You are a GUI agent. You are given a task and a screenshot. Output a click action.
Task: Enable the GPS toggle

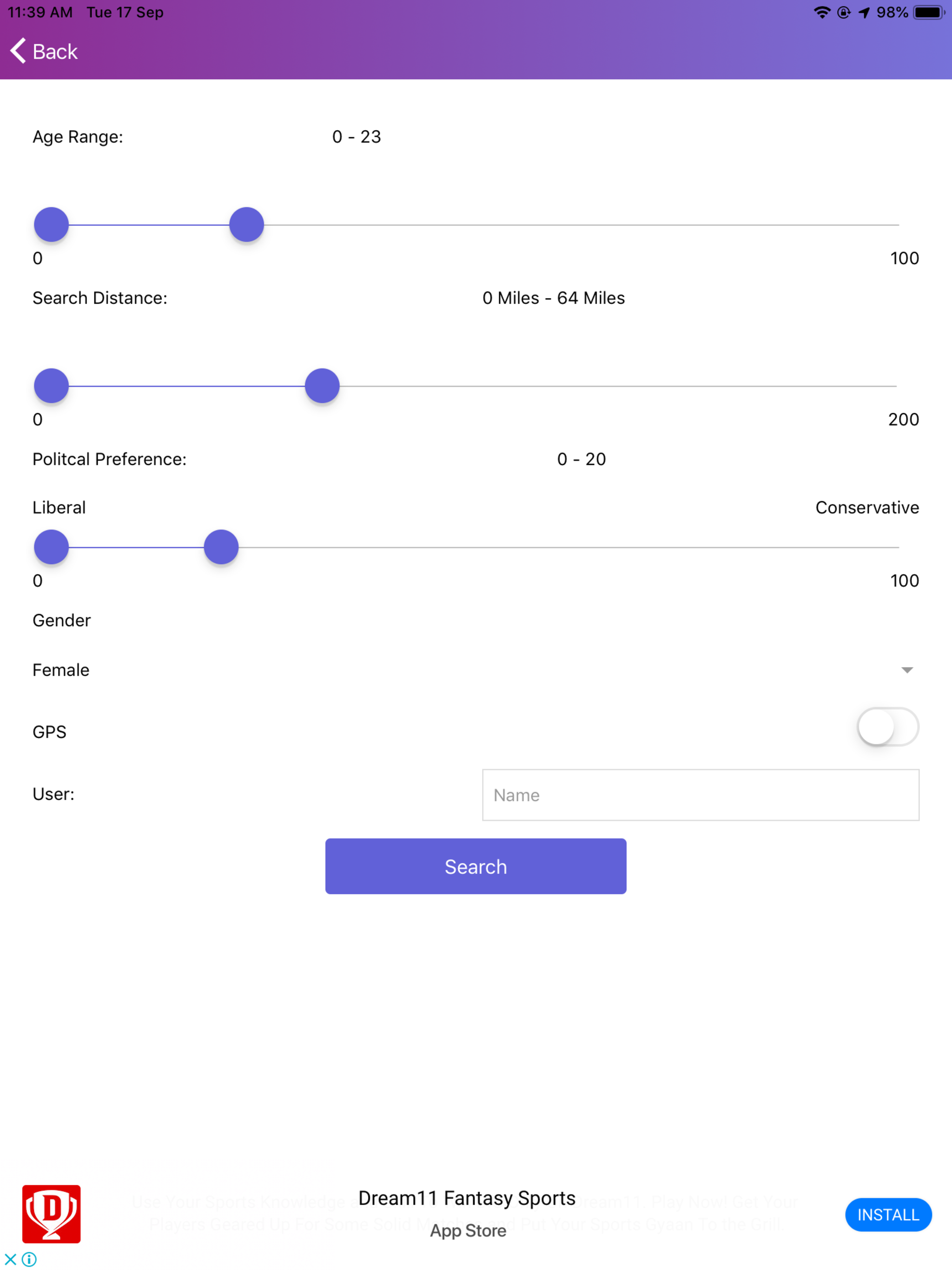pyautogui.click(x=888, y=726)
